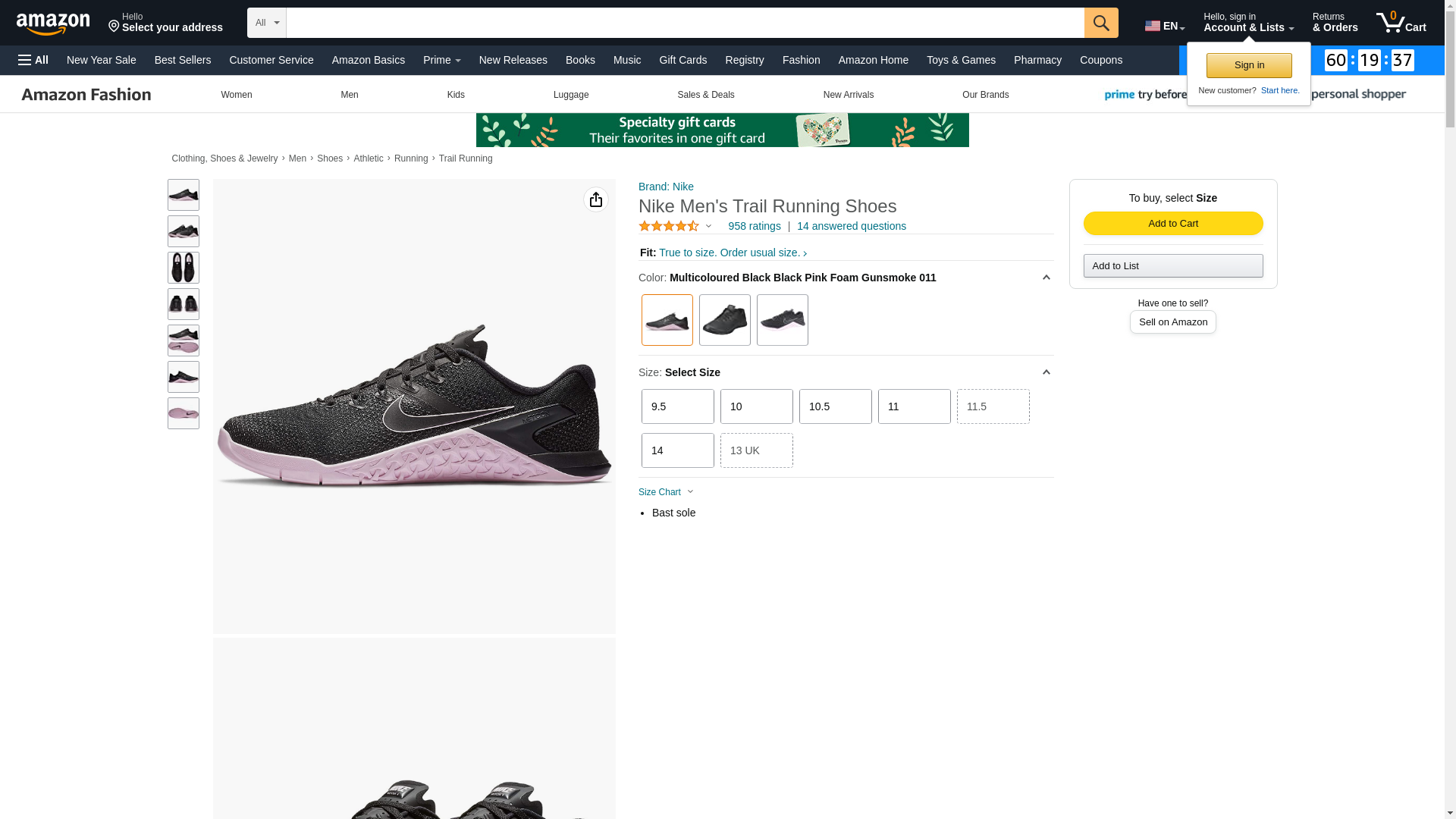Viewport: 1456px width, 819px height.
Task: Open the Sales & Deals fashion tab
Action: (x=705, y=95)
